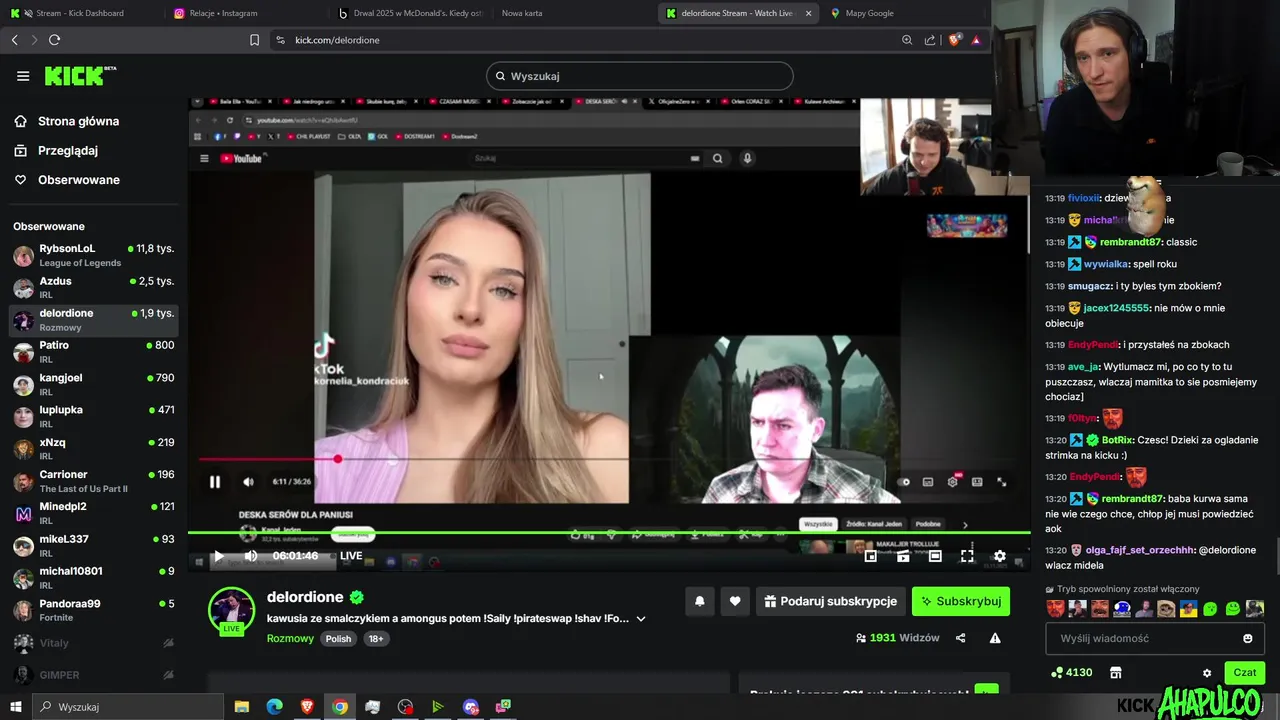Open Kick player settings gear
The image size is (1280, 720).
coord(999,556)
